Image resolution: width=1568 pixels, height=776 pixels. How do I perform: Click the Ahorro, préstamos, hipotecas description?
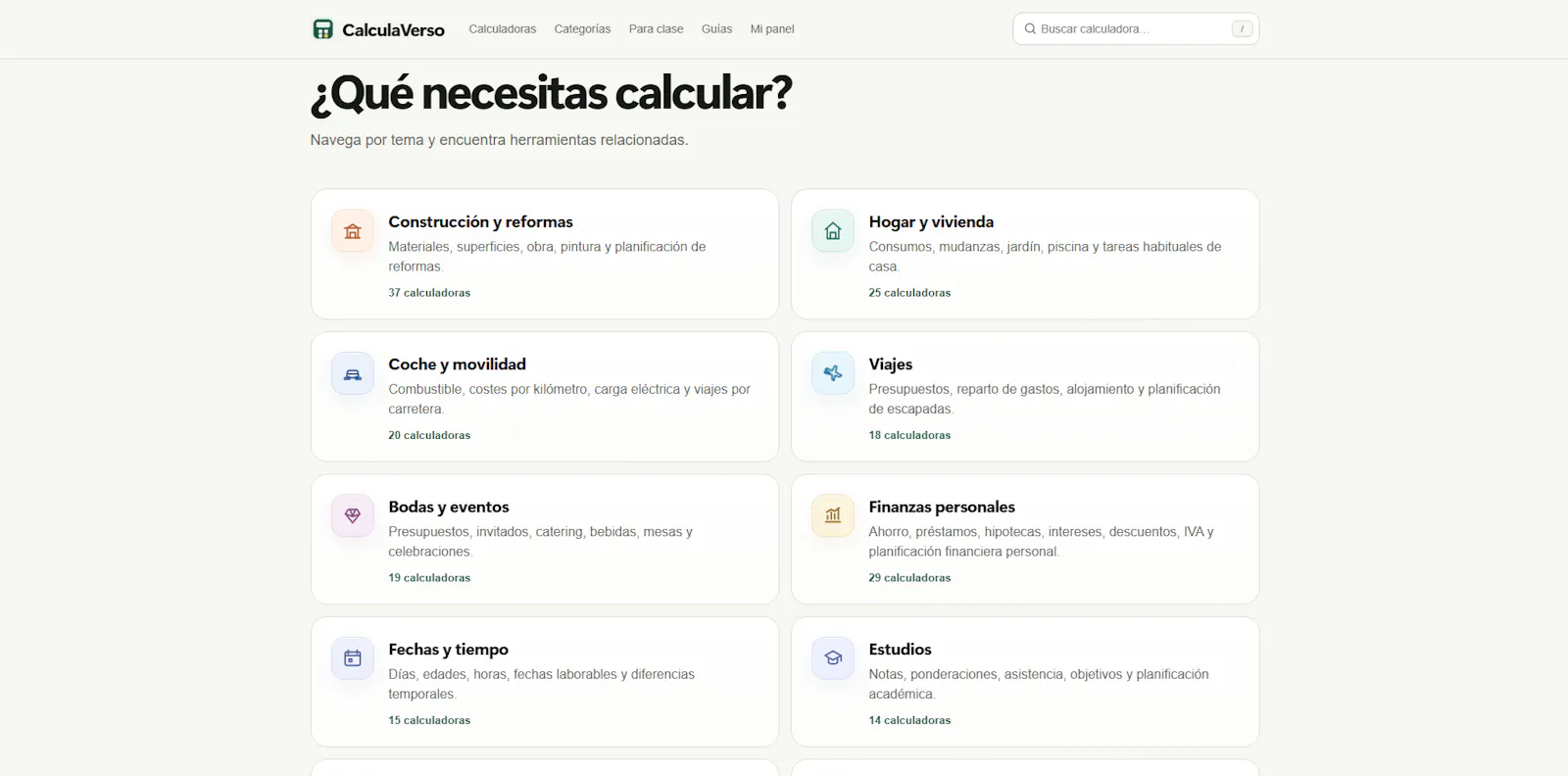[1041, 542]
